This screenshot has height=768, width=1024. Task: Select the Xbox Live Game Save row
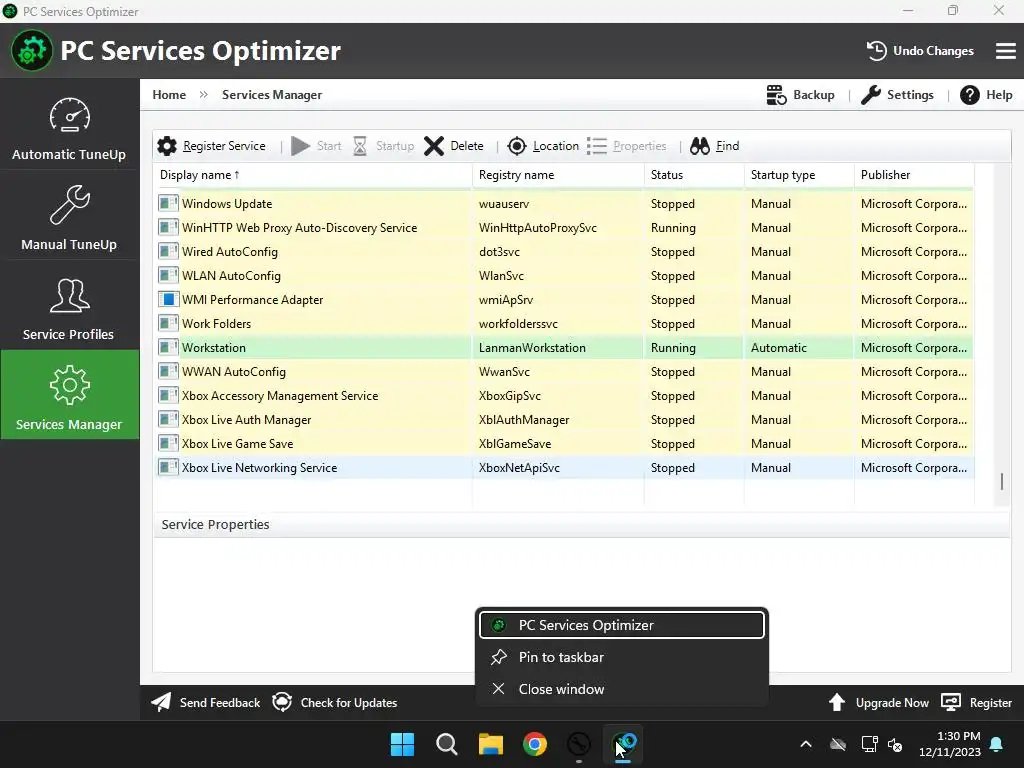pyautogui.click(x=565, y=444)
